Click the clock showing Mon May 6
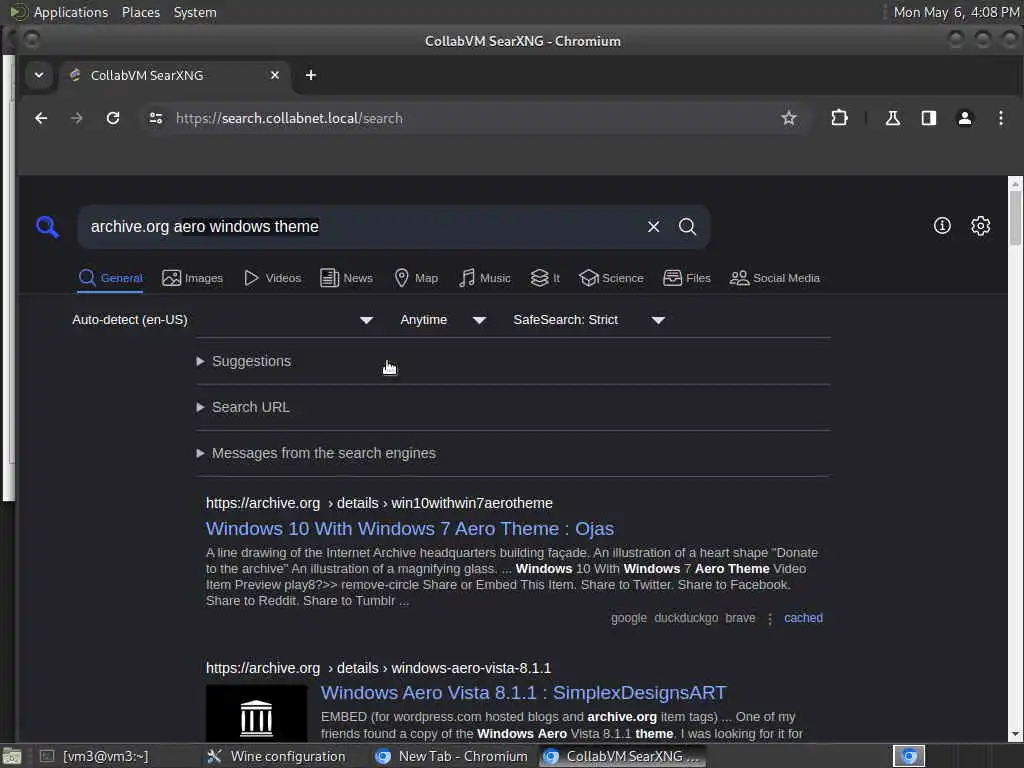 pos(955,12)
